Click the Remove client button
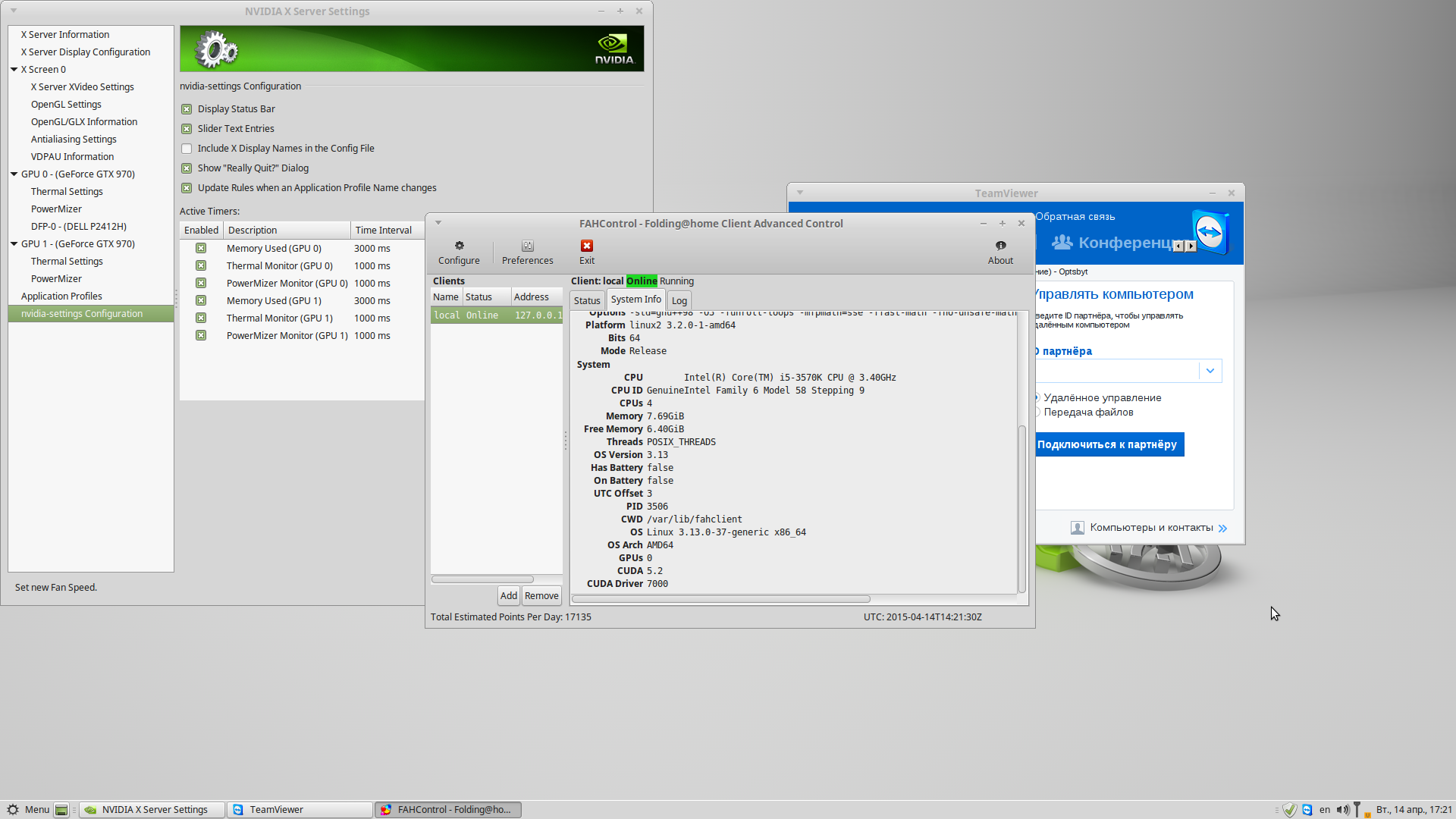 pos(541,596)
